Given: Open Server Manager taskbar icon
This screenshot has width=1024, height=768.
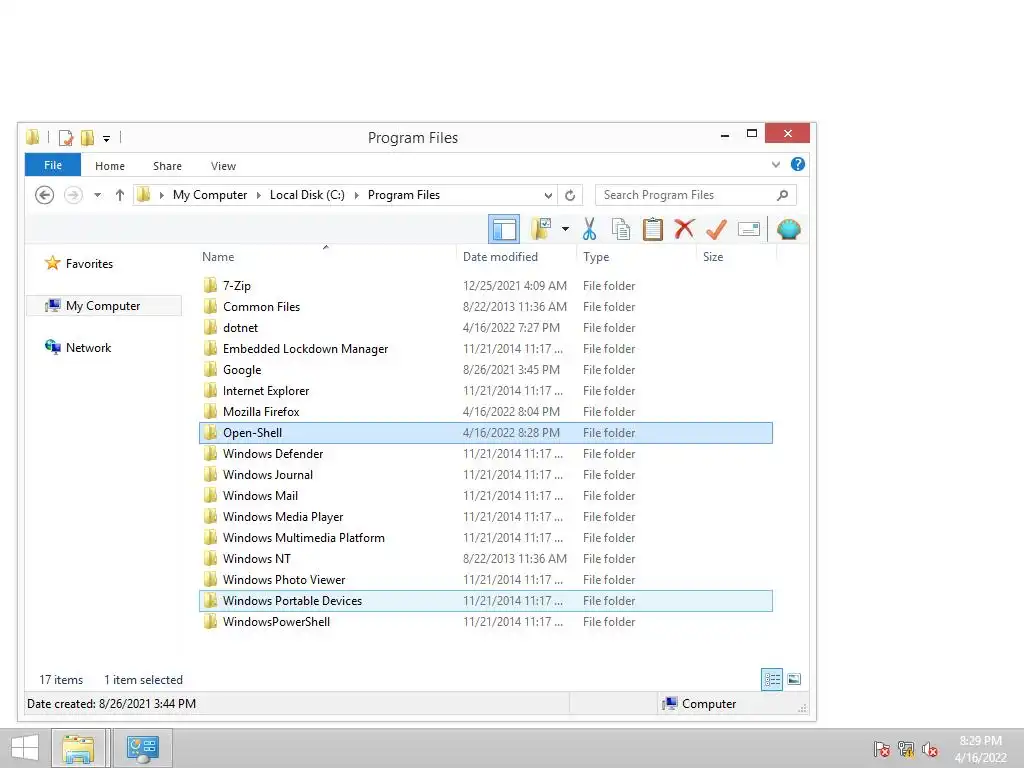Looking at the screenshot, I should coord(143,748).
